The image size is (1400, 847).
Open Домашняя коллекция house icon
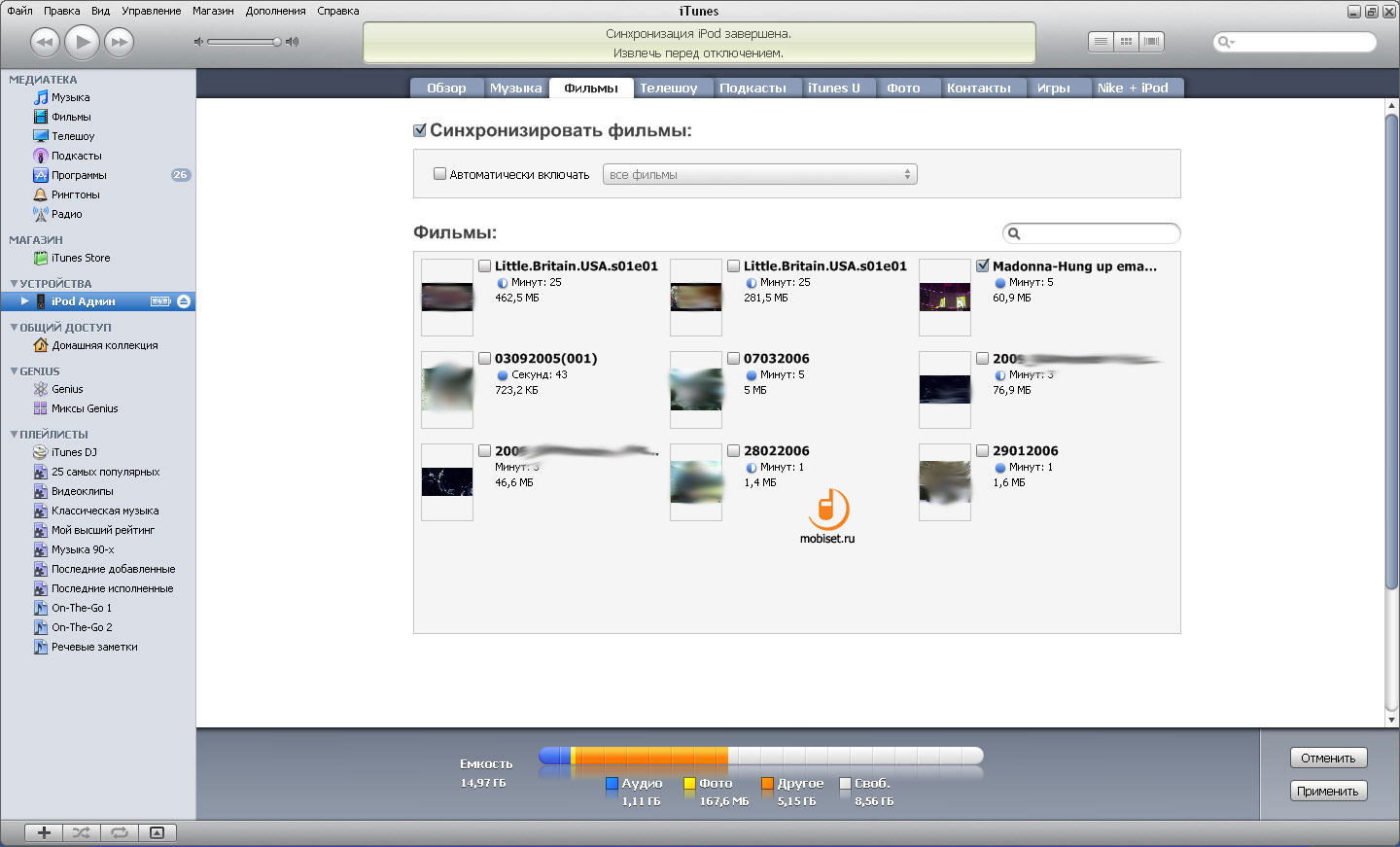pos(41,345)
